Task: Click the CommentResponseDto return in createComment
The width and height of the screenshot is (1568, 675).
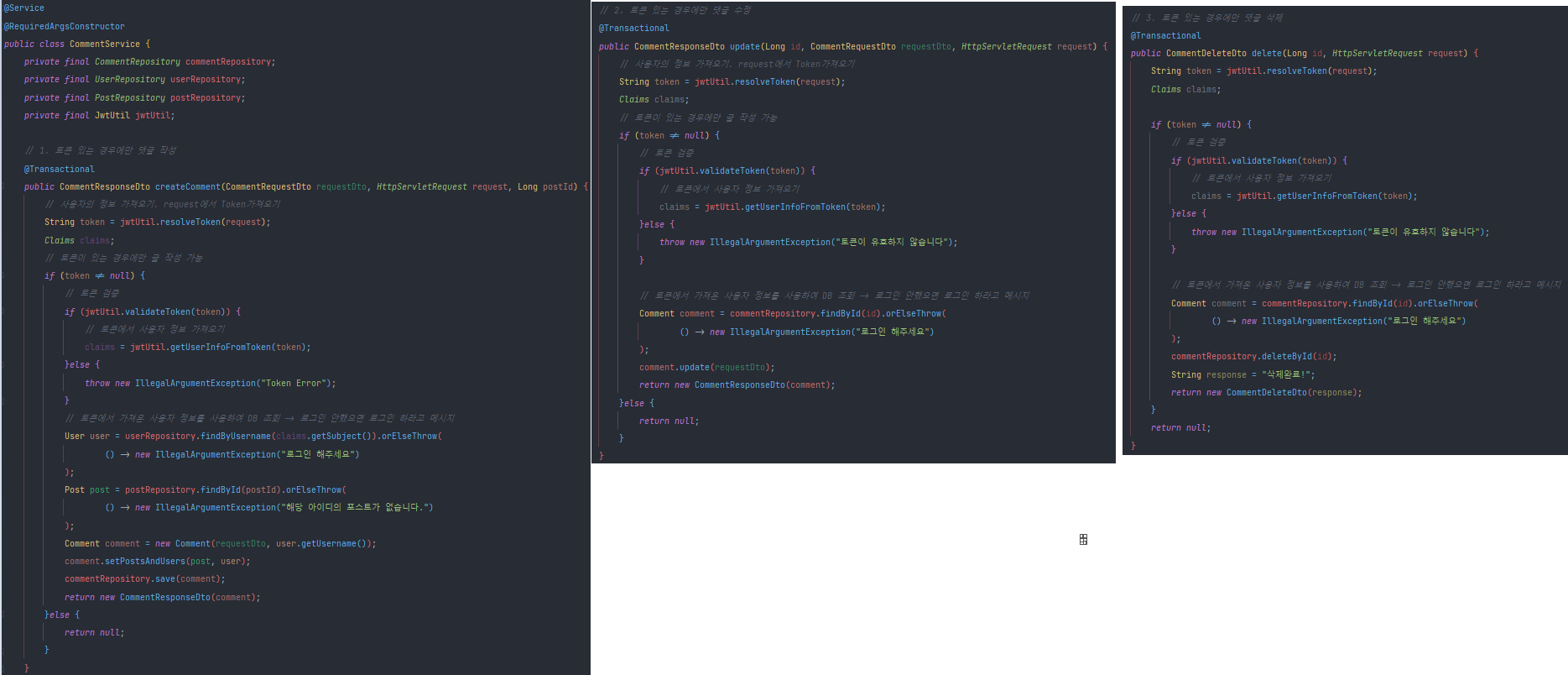Action: point(163,597)
